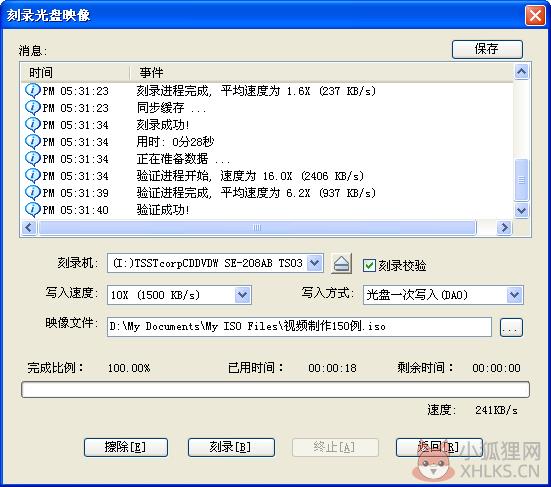Select the 同步缓存 ... message text
The image size is (551, 487).
click(x=171, y=108)
